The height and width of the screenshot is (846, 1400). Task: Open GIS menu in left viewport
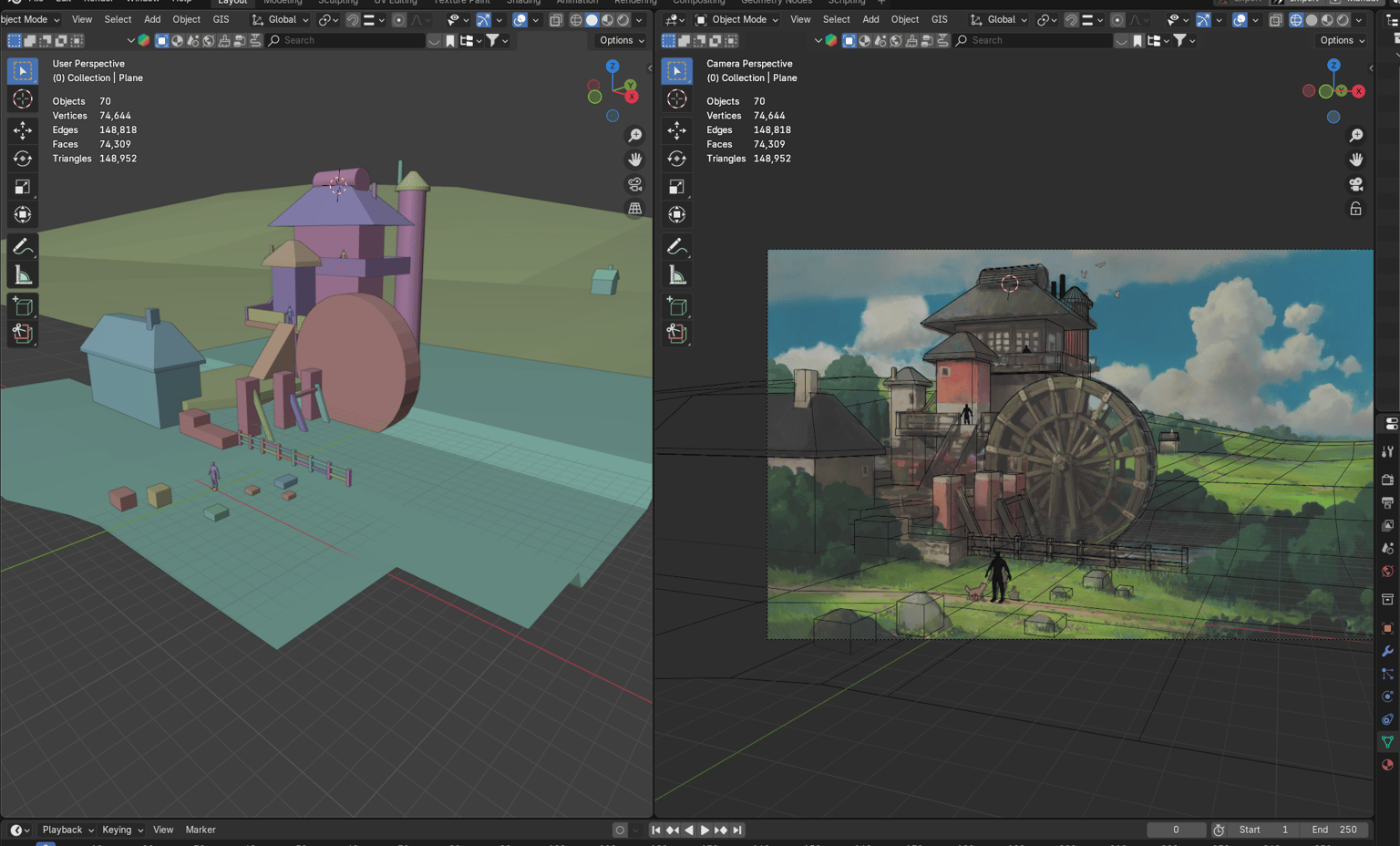coord(221,19)
